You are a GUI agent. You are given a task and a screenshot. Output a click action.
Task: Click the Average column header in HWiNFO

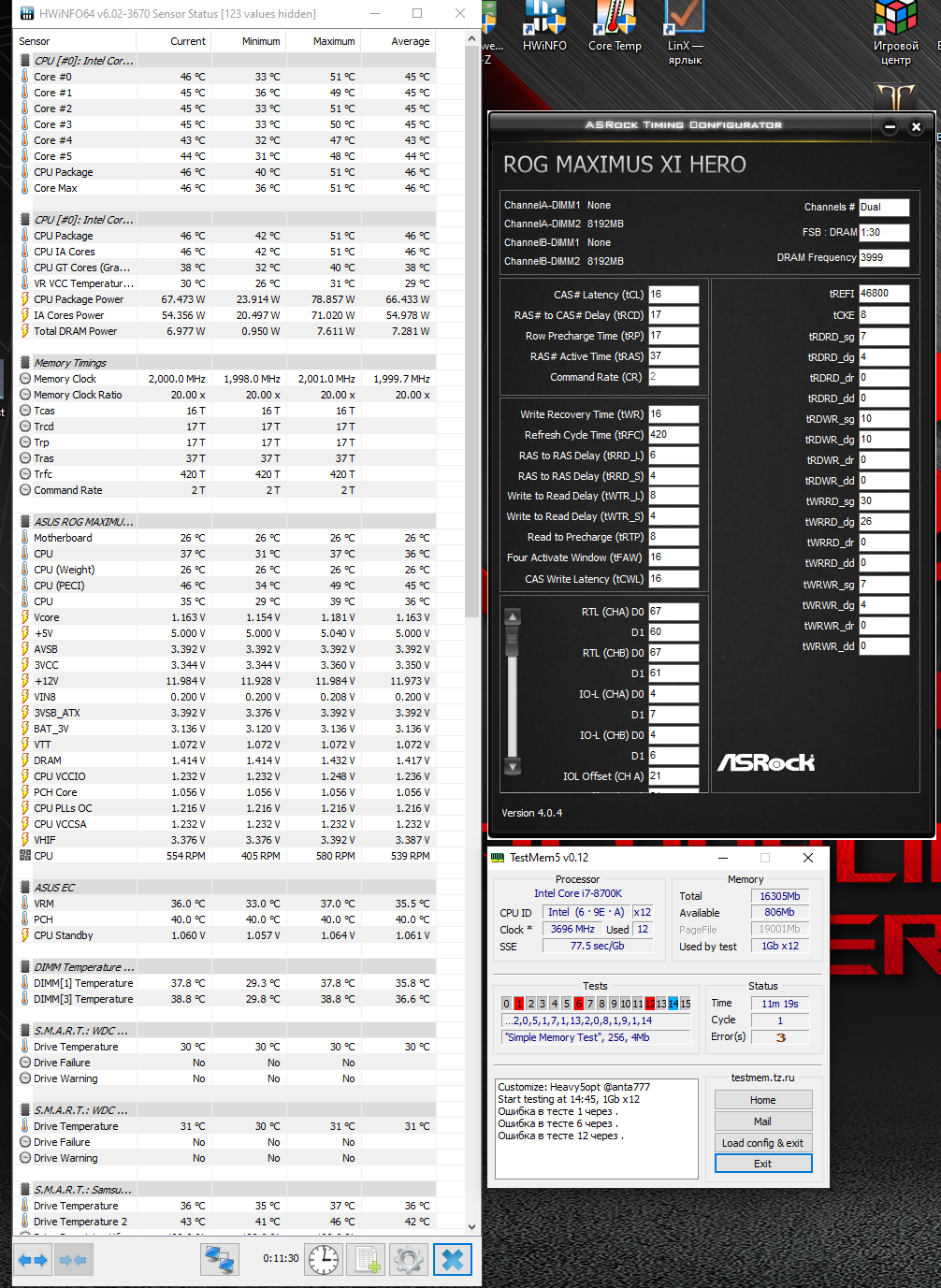398,41
